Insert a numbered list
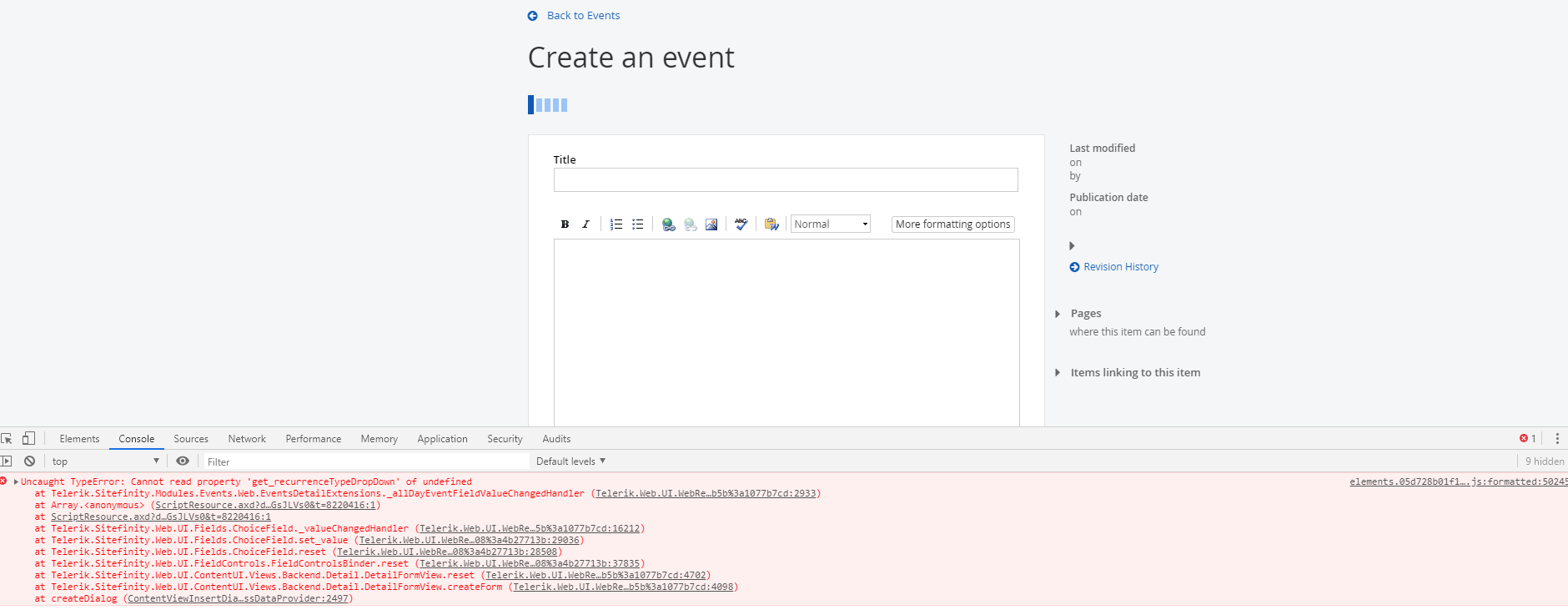 tap(616, 224)
